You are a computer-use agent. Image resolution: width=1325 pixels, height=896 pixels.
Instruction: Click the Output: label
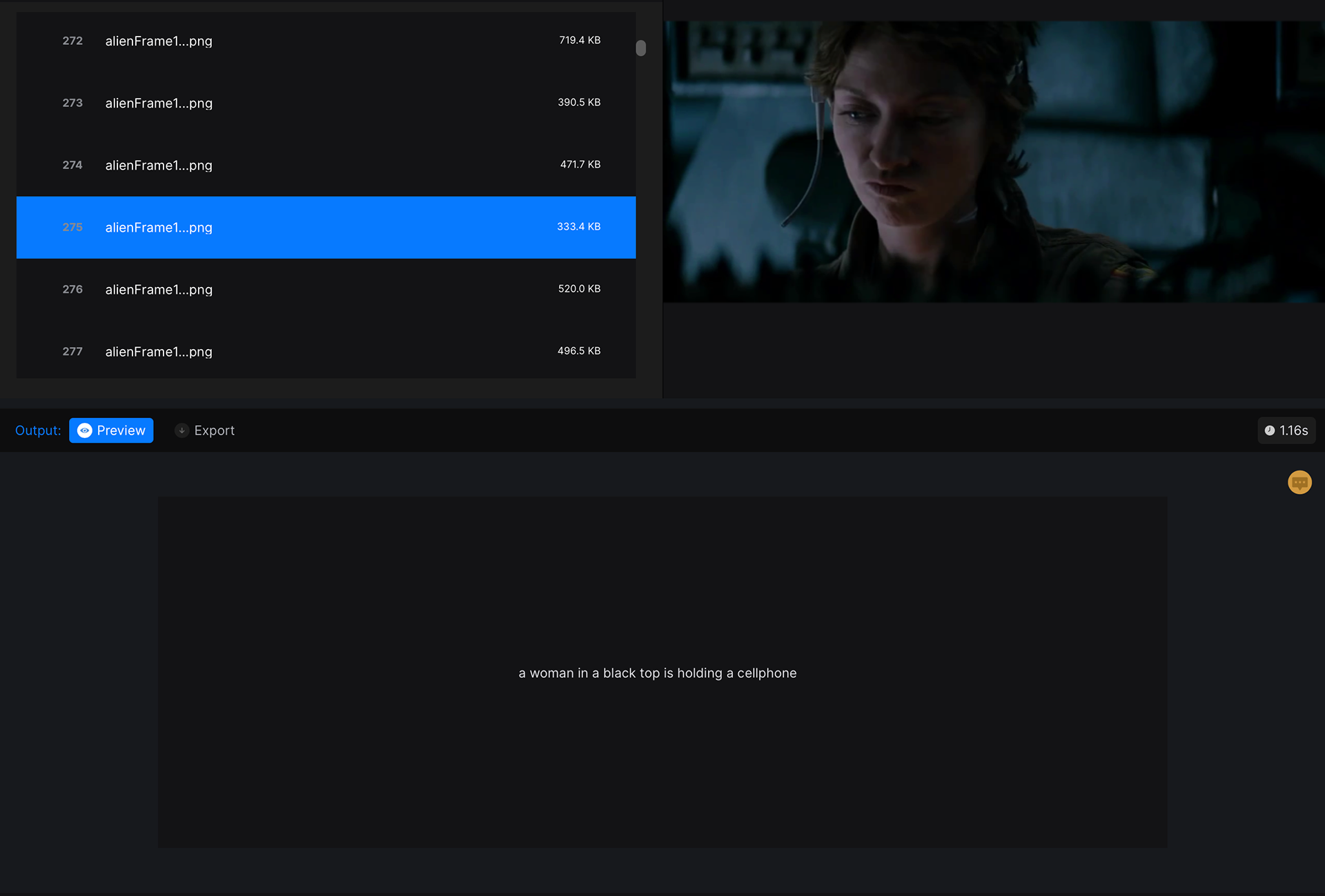point(38,430)
